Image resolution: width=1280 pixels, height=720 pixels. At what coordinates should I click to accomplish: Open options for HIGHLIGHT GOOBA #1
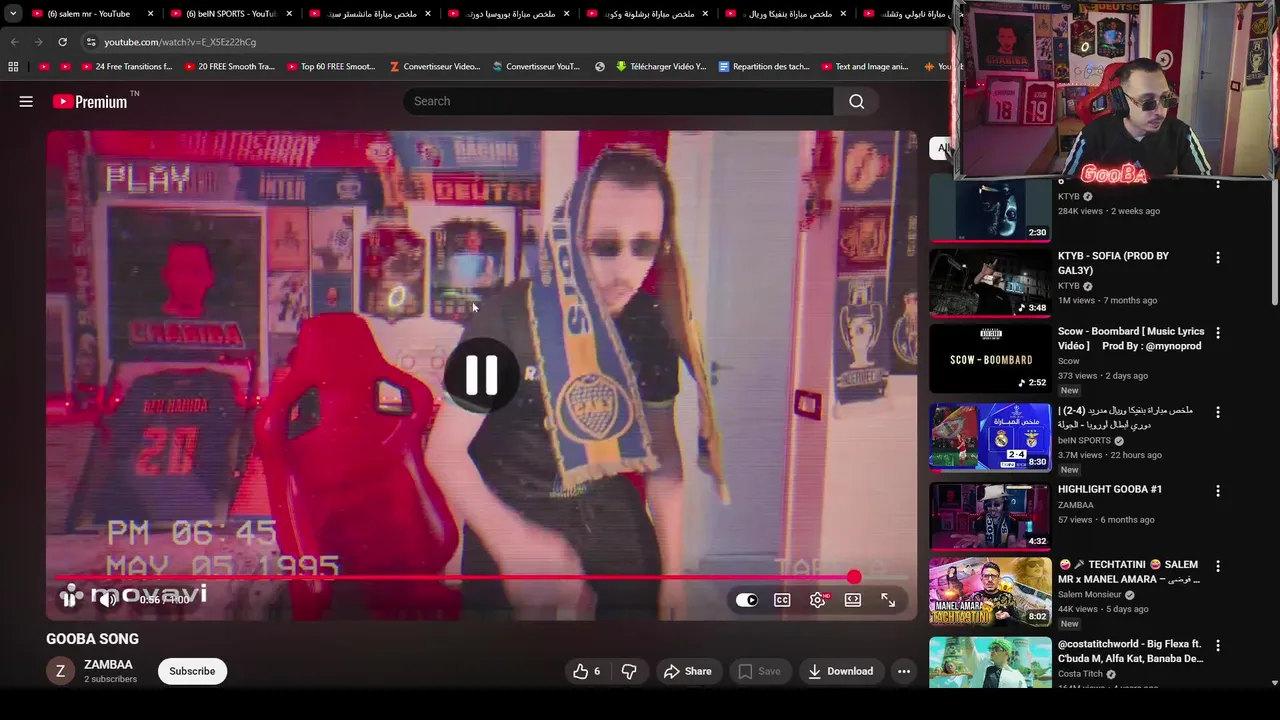click(1217, 491)
